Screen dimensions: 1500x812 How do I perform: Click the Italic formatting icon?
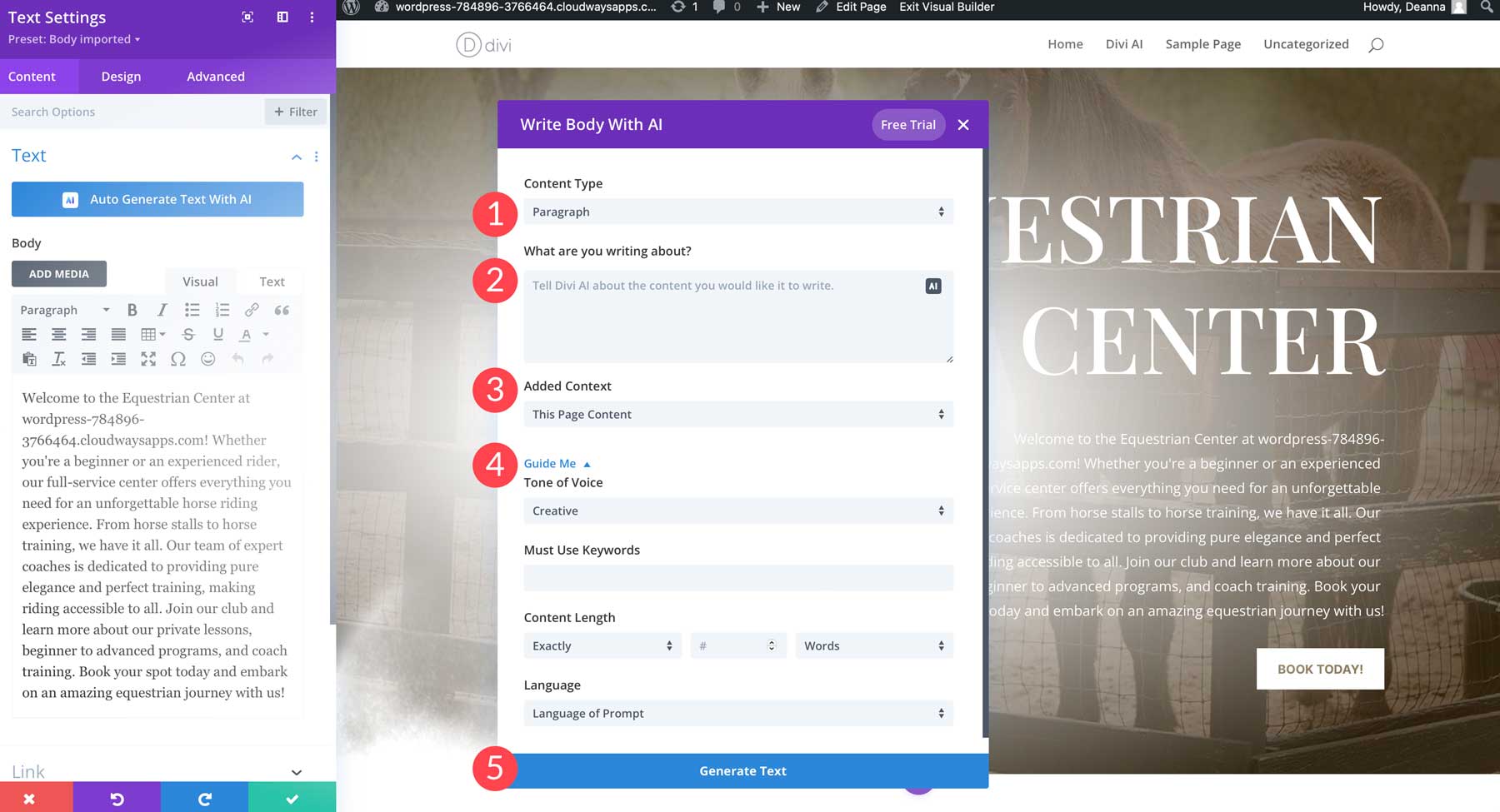click(x=162, y=310)
